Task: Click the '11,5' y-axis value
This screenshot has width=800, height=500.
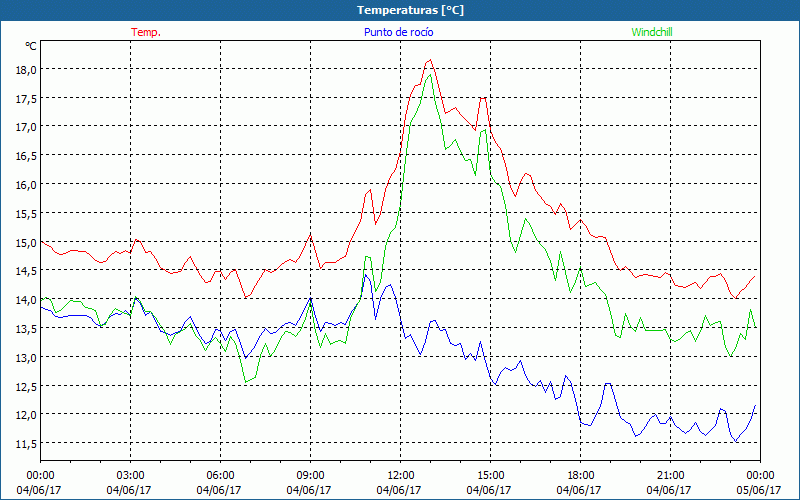Action: (x=26, y=444)
